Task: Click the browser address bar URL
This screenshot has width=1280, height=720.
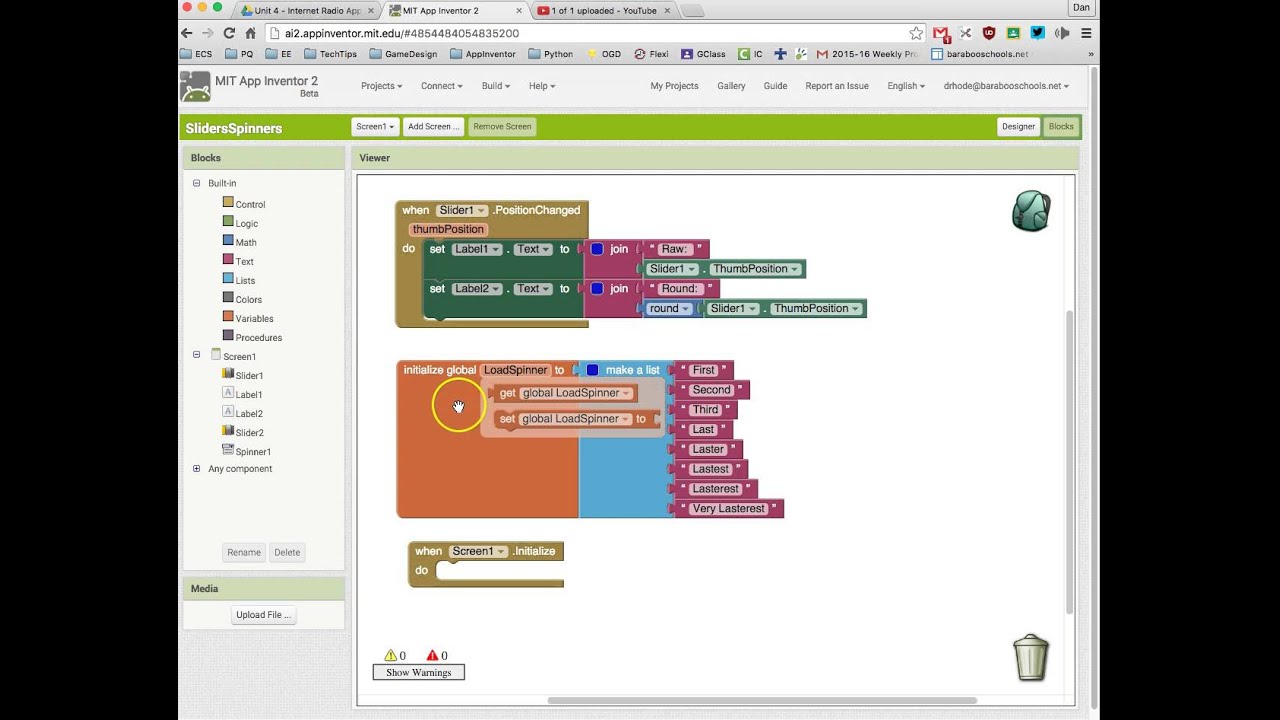Action: pyautogui.click(x=402, y=33)
